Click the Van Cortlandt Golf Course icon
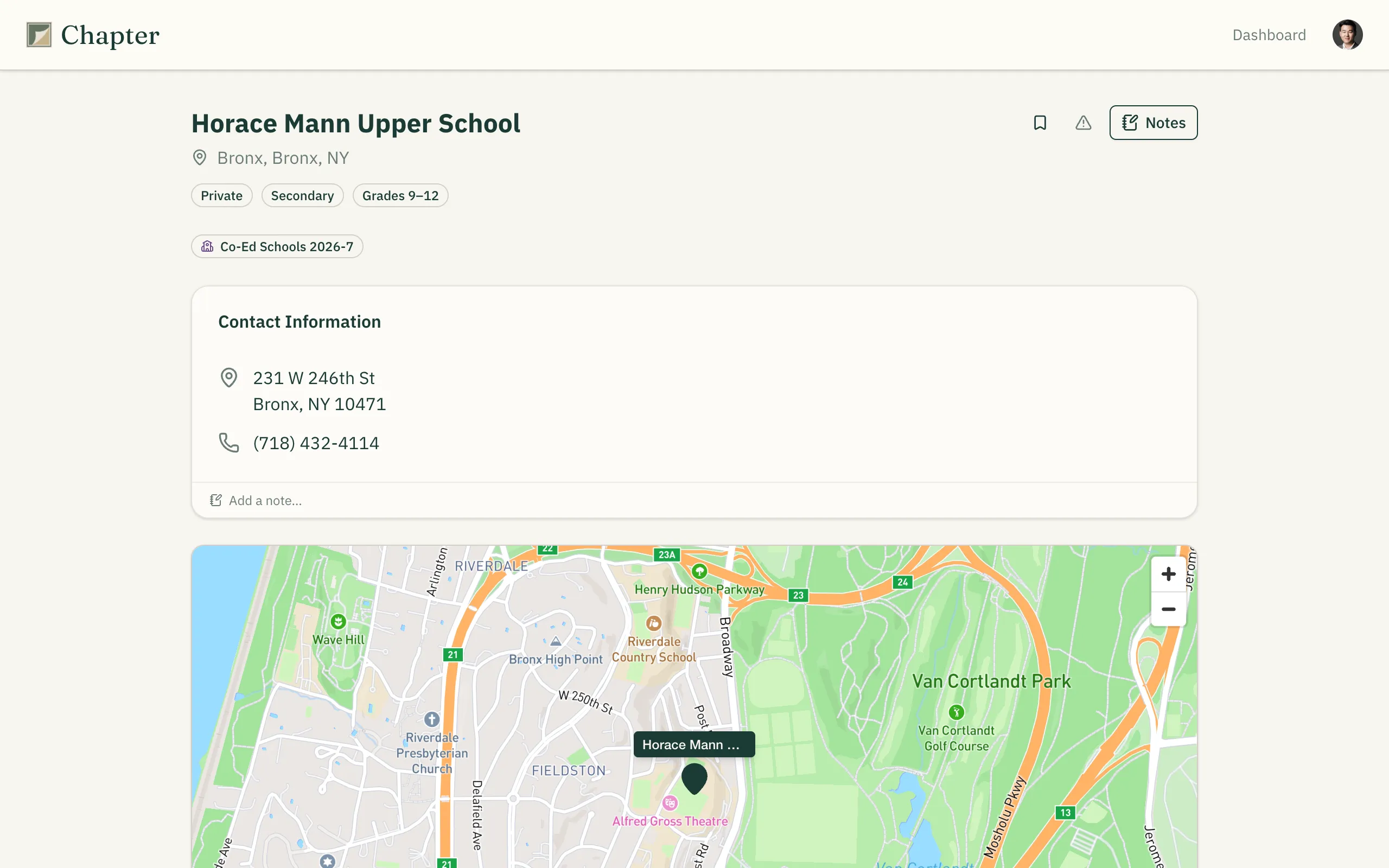 (955, 712)
